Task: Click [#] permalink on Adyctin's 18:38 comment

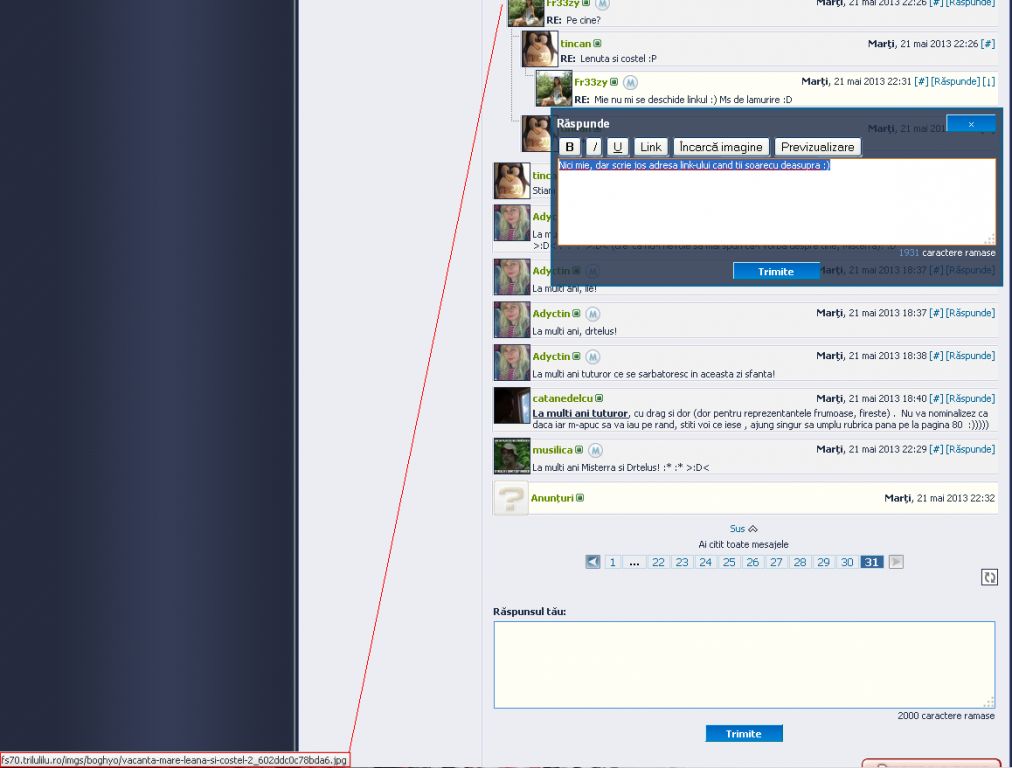Action: point(936,356)
